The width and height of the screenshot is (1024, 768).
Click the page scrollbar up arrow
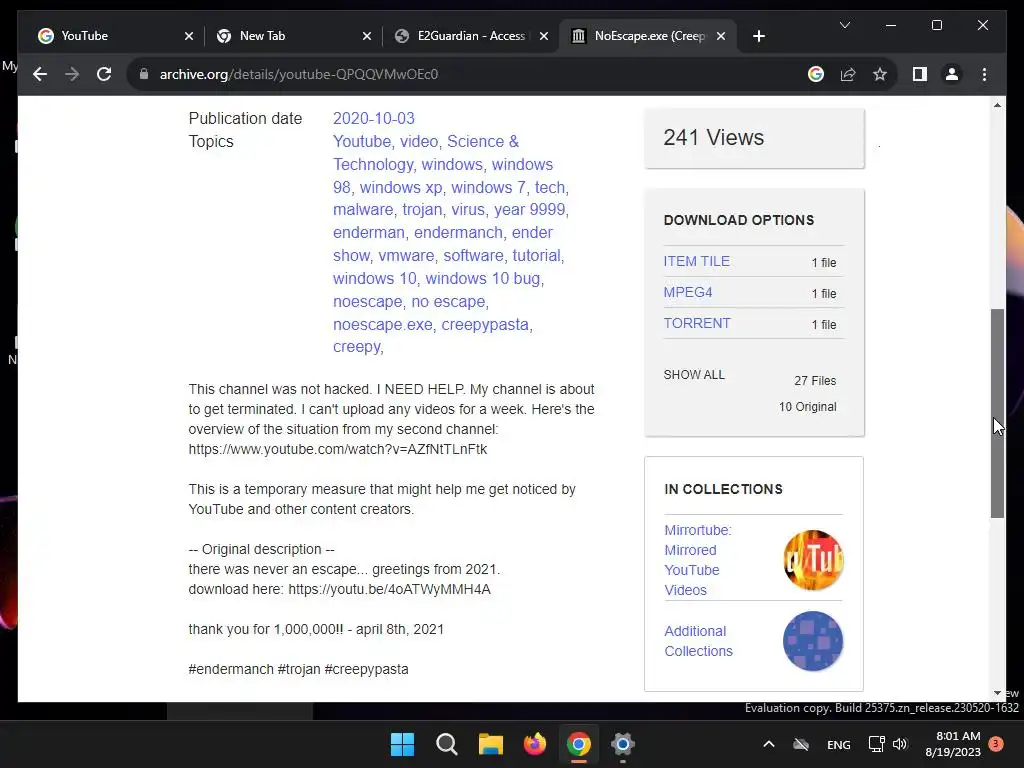click(x=997, y=104)
